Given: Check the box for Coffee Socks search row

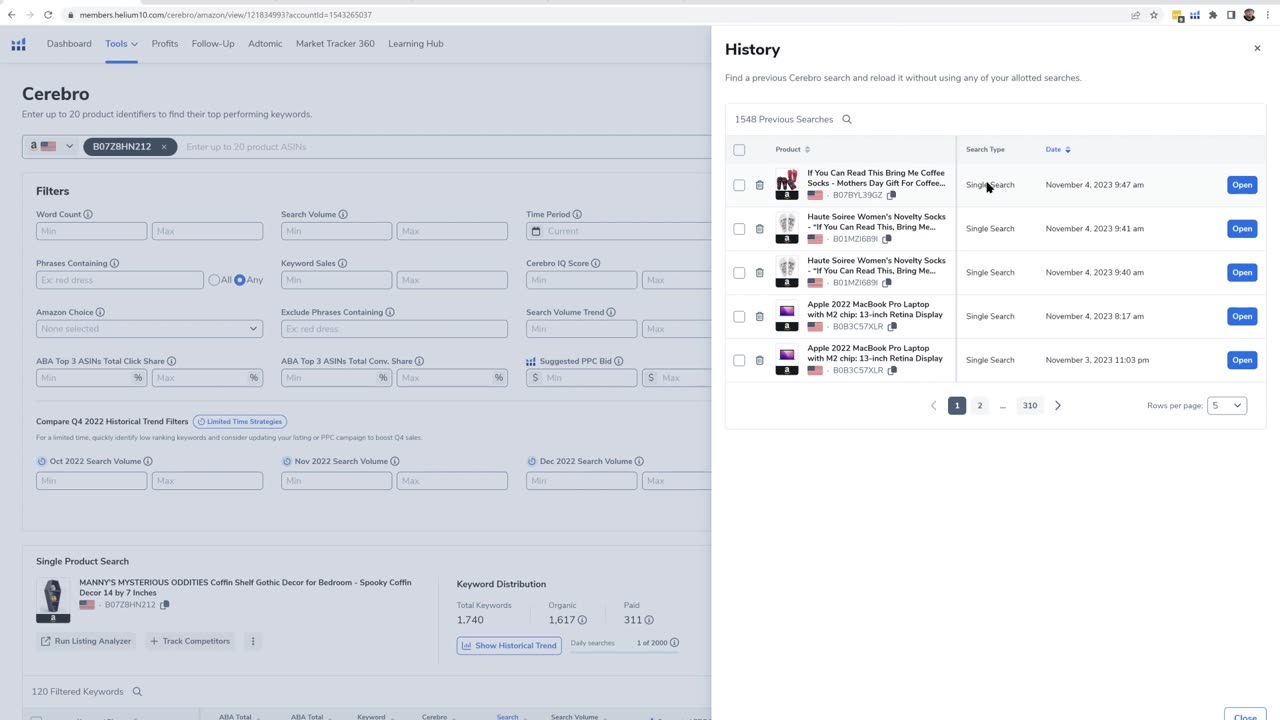Looking at the screenshot, I should pyautogui.click(x=739, y=185).
